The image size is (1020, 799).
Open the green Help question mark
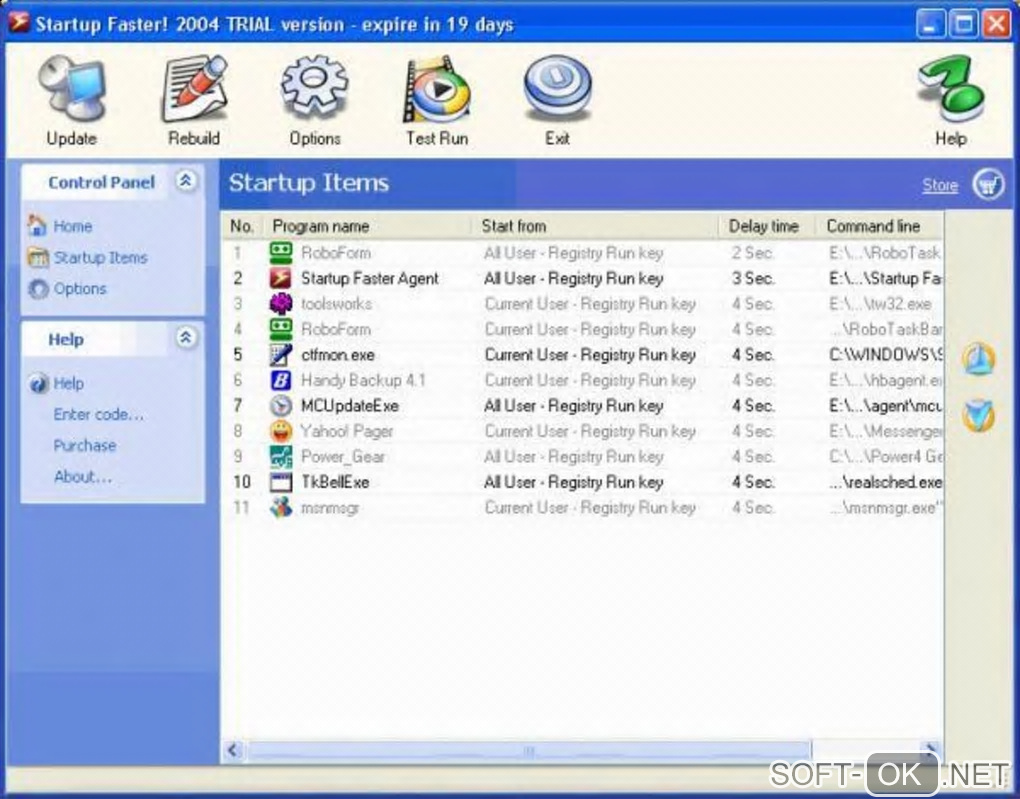(950, 88)
